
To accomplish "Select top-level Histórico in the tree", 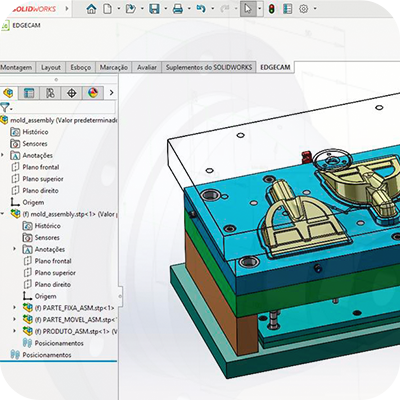I will pos(35,132).
